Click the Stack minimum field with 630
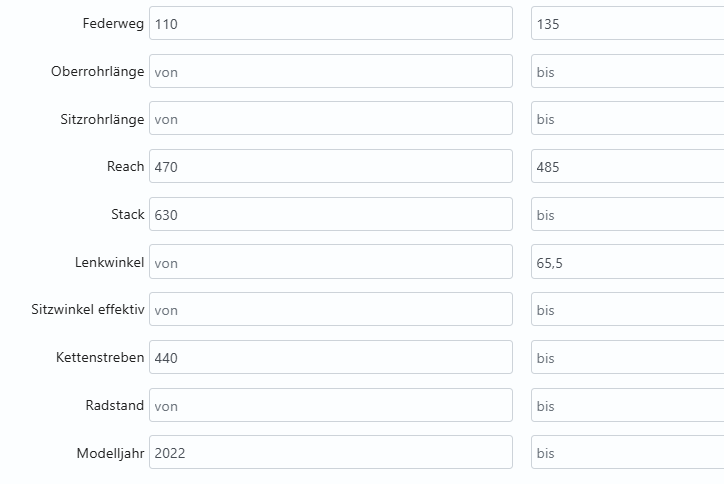 tap(330, 215)
